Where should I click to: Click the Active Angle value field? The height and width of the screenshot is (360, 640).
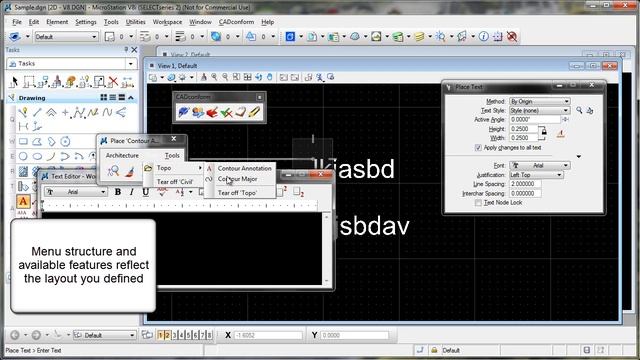[535, 120]
